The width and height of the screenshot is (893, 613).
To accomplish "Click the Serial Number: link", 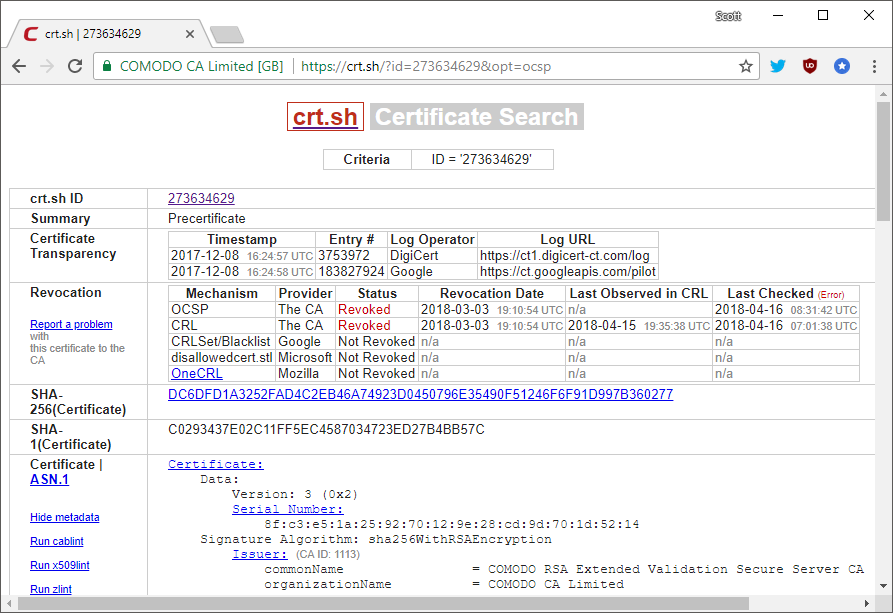I will click(288, 509).
